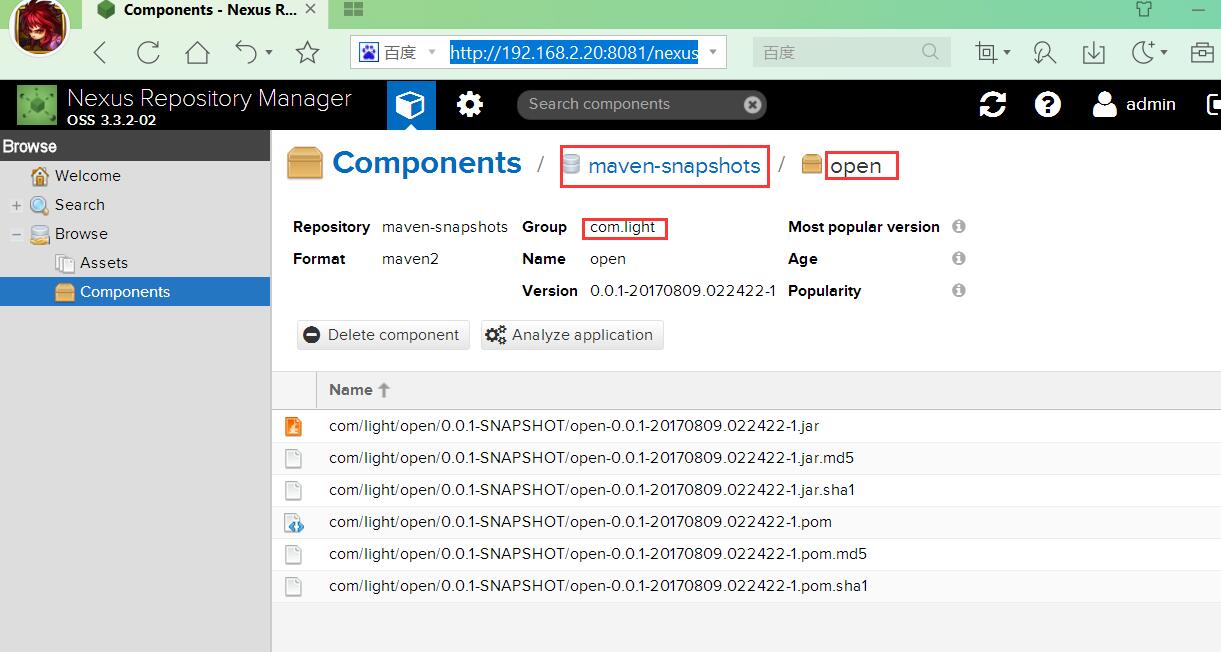Screen dimensions: 1221x652
Task: Reload the page with the refresh icon
Action: coord(148,52)
